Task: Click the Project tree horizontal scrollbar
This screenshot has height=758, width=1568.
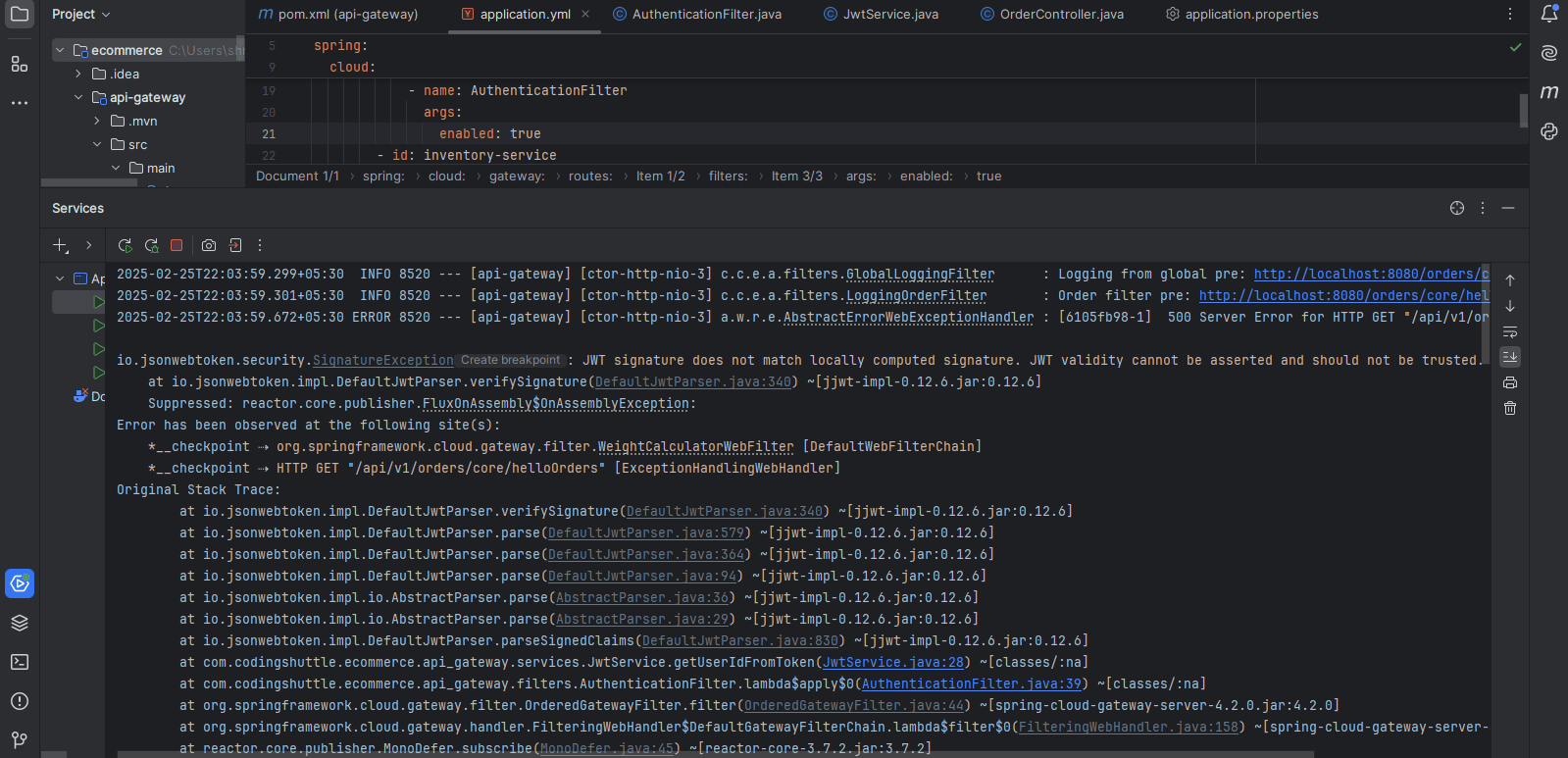Action: [x=89, y=182]
